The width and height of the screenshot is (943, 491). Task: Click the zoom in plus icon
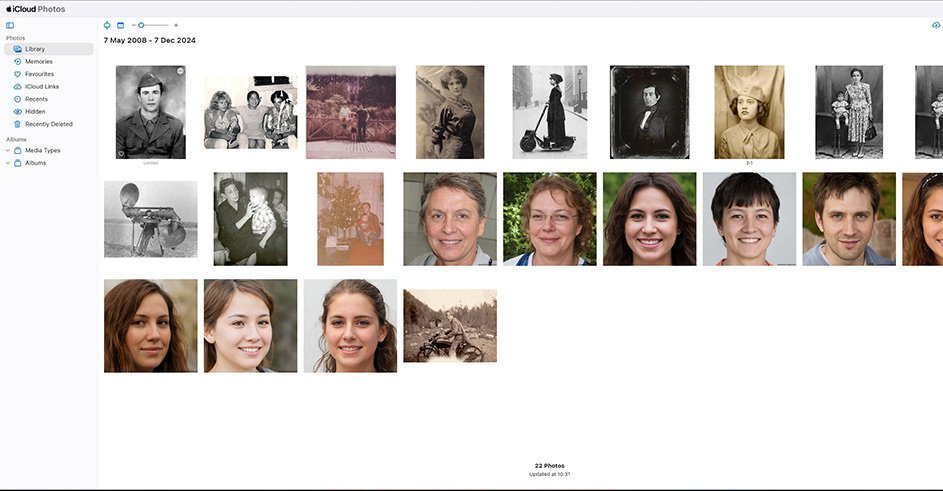point(176,25)
